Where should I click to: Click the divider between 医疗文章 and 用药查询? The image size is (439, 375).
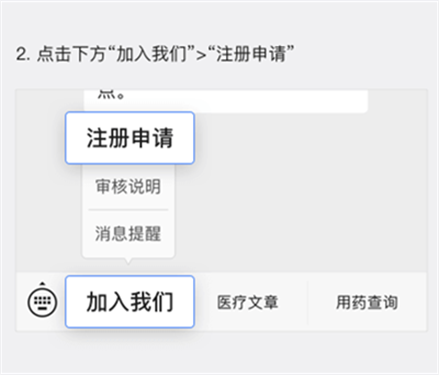pos(307,302)
